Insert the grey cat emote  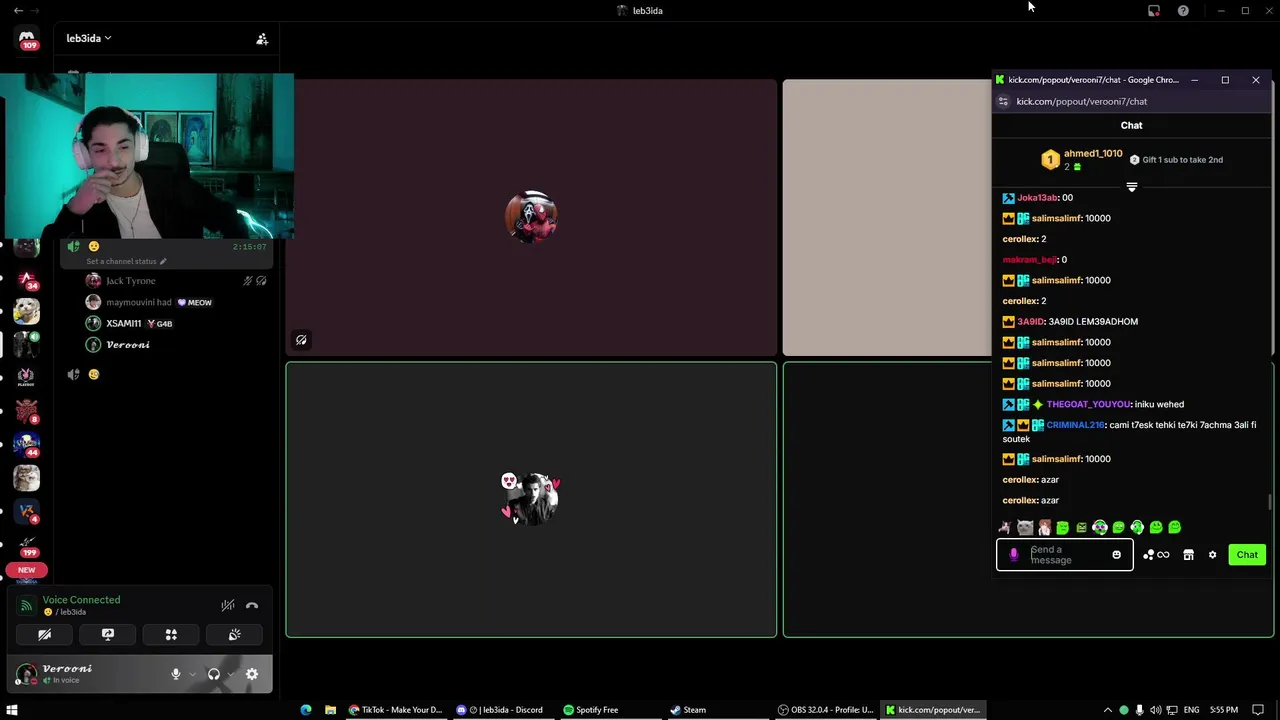pos(1025,527)
